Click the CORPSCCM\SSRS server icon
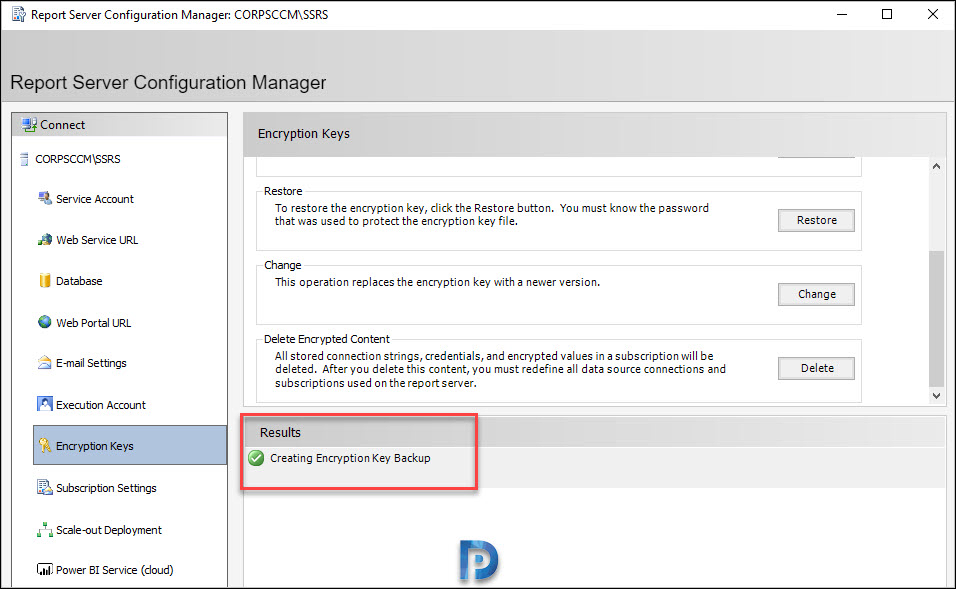The width and height of the screenshot is (956, 589). (x=24, y=159)
